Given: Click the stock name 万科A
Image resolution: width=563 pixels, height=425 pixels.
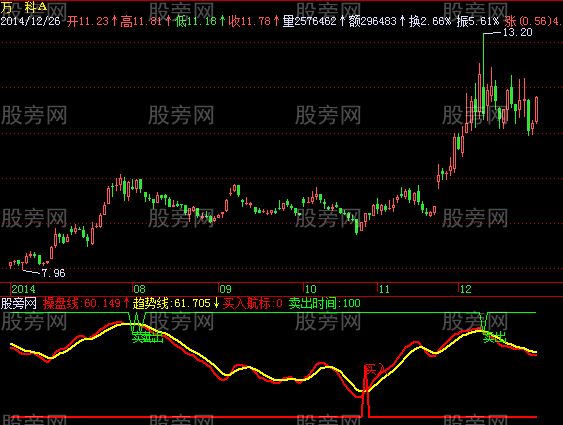Looking at the screenshot, I should (x=24, y=7).
